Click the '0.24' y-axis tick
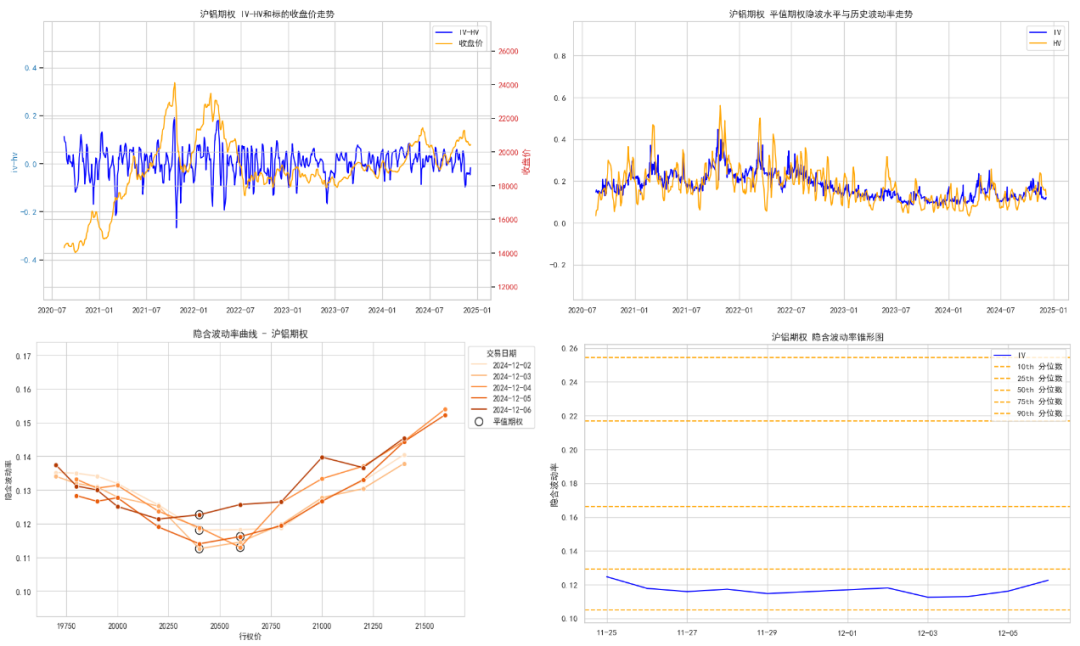The height and width of the screenshot is (646, 1080). [x=569, y=382]
